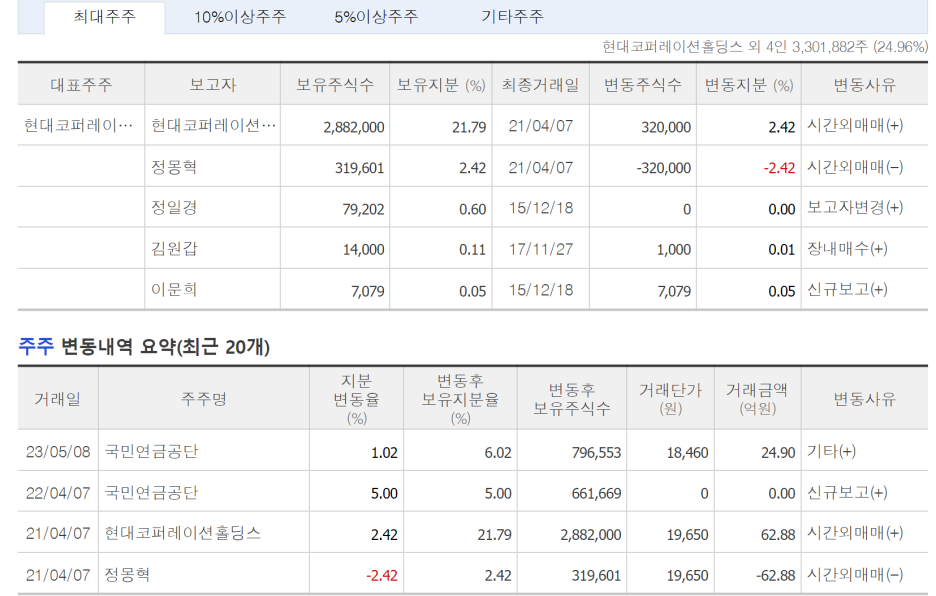Click the holdings value 14,000
The image size is (936, 596).
pos(364,250)
